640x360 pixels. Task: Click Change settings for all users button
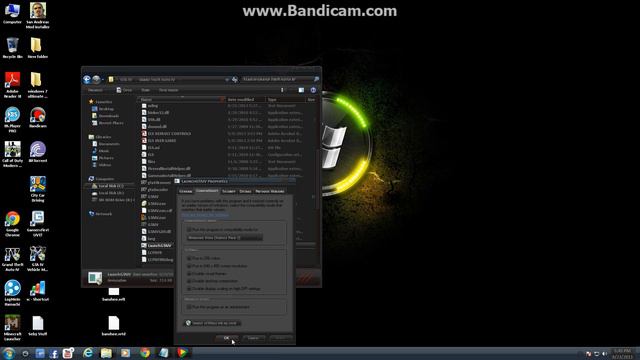tap(212, 323)
